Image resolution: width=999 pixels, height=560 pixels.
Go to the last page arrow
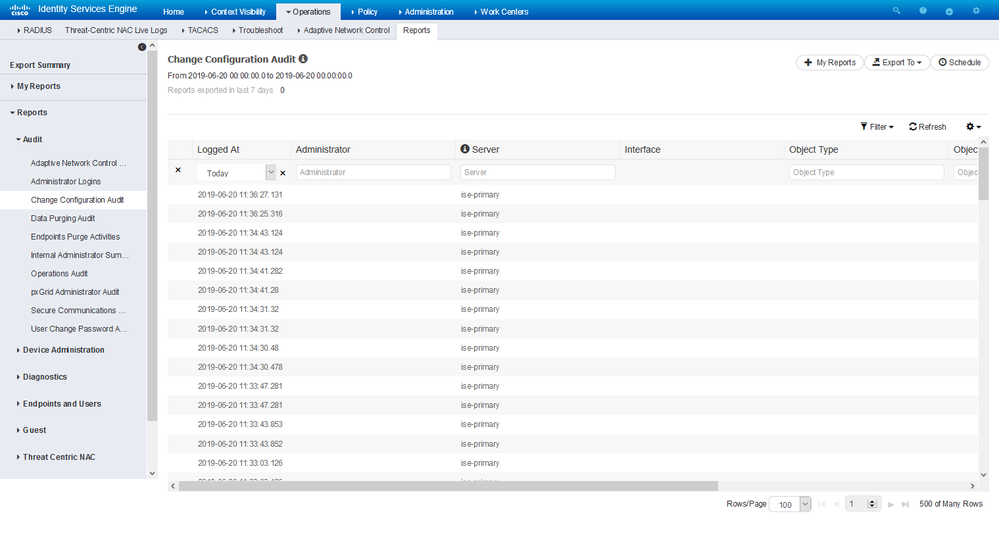coord(905,505)
